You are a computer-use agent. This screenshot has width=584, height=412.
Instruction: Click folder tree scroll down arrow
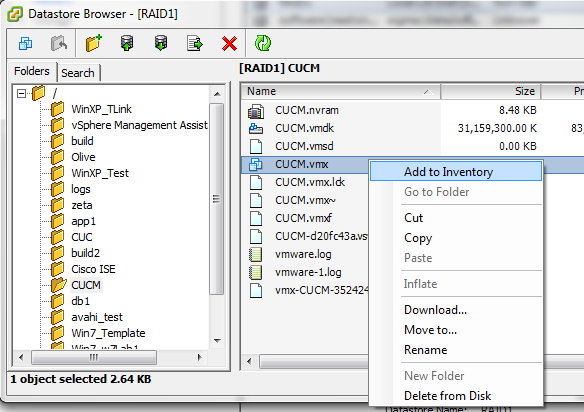[x=217, y=340]
